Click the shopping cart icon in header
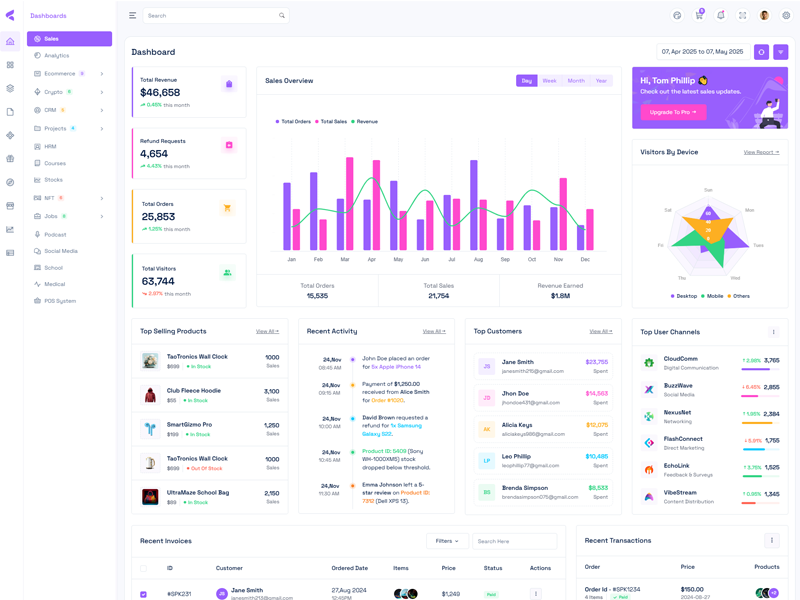This screenshot has width=800, height=600. click(x=699, y=16)
